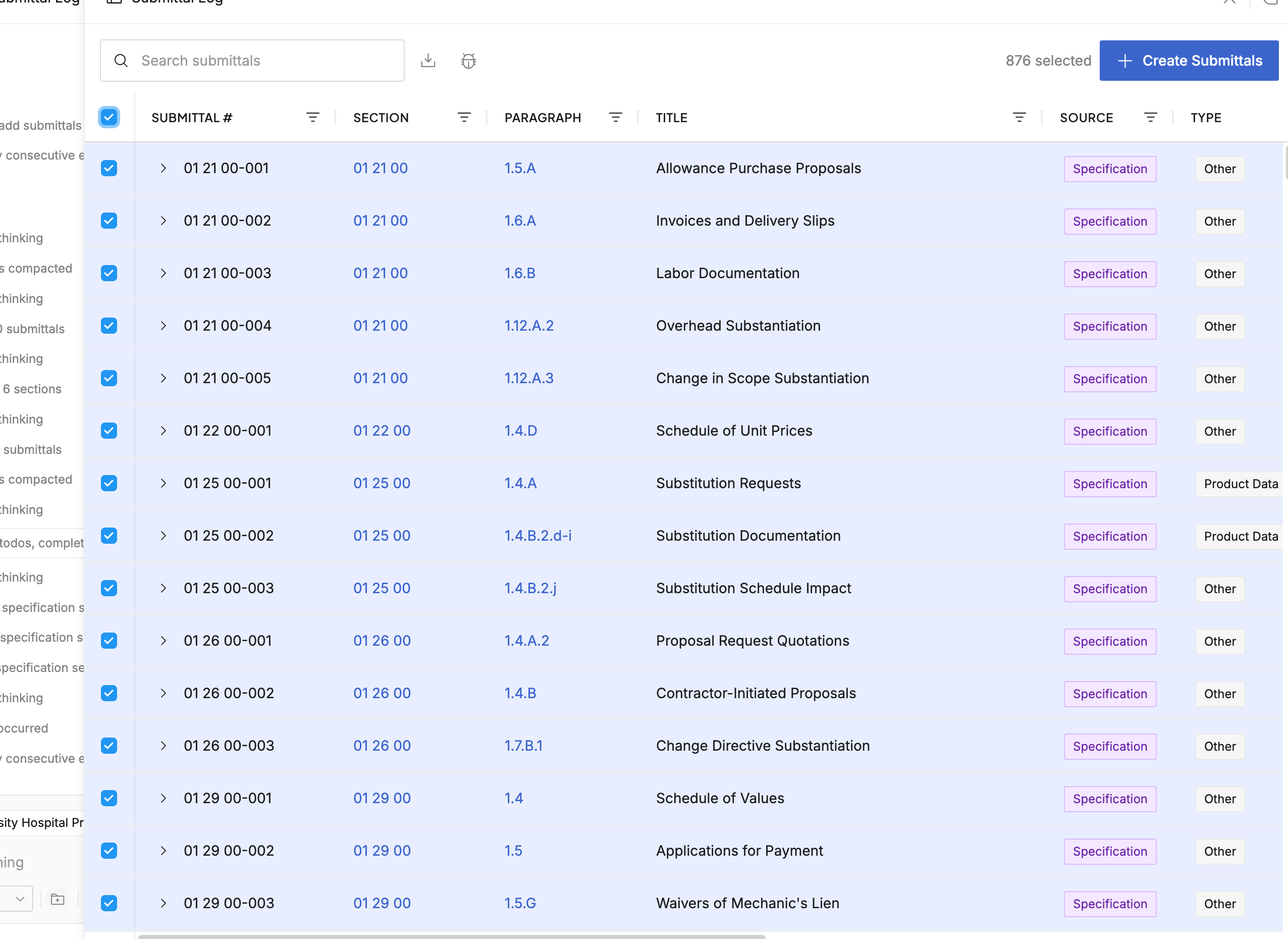The image size is (1288, 939).
Task: Open Paragraph column filter icon
Action: tap(615, 118)
